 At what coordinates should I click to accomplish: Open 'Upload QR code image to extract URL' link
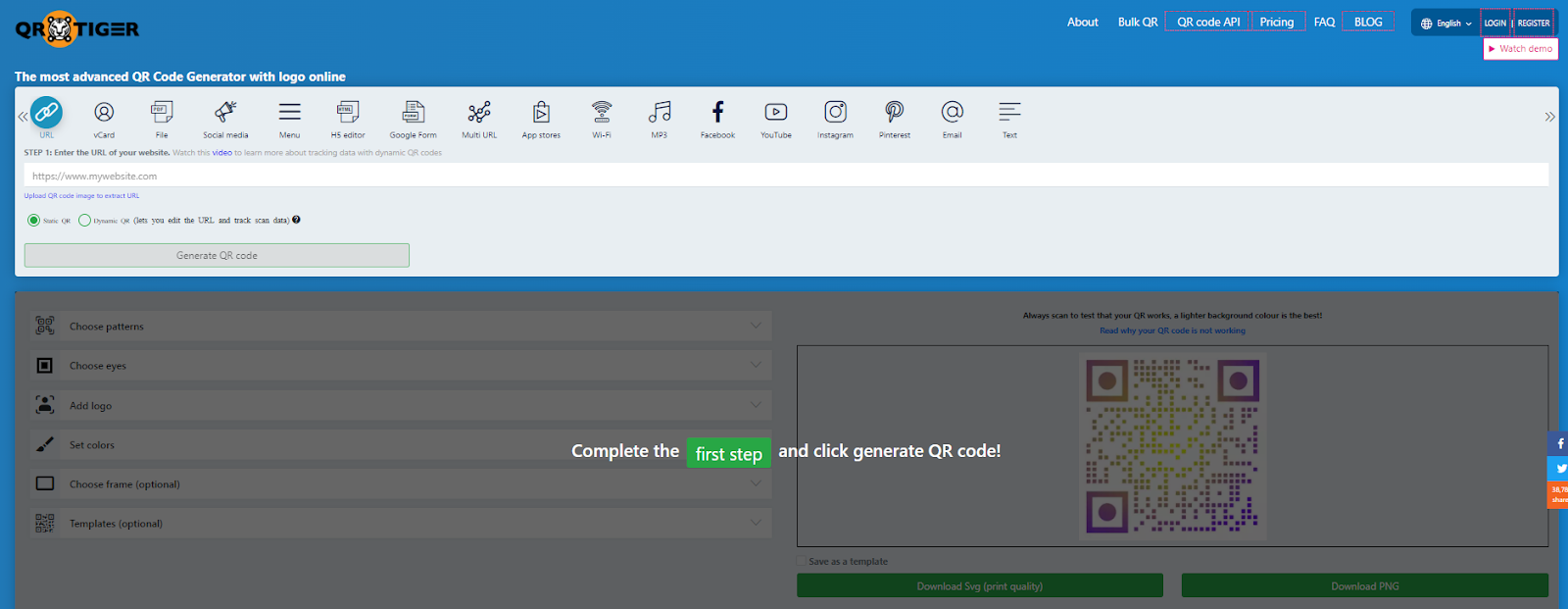(x=81, y=196)
